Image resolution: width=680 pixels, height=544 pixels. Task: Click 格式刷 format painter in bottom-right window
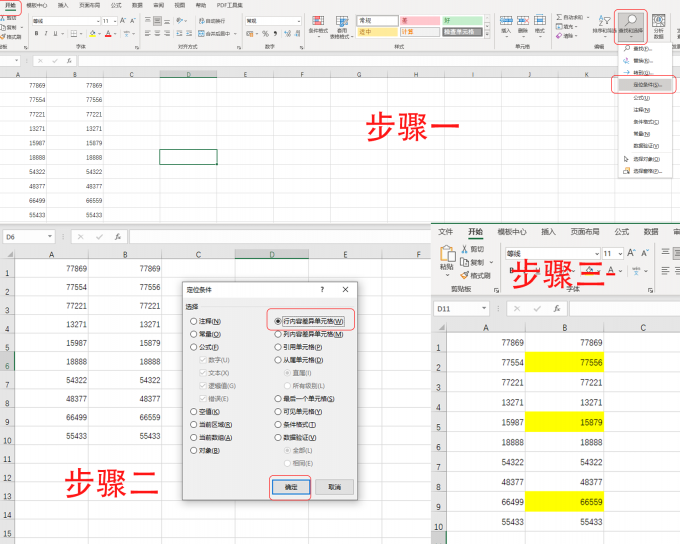(x=475, y=275)
